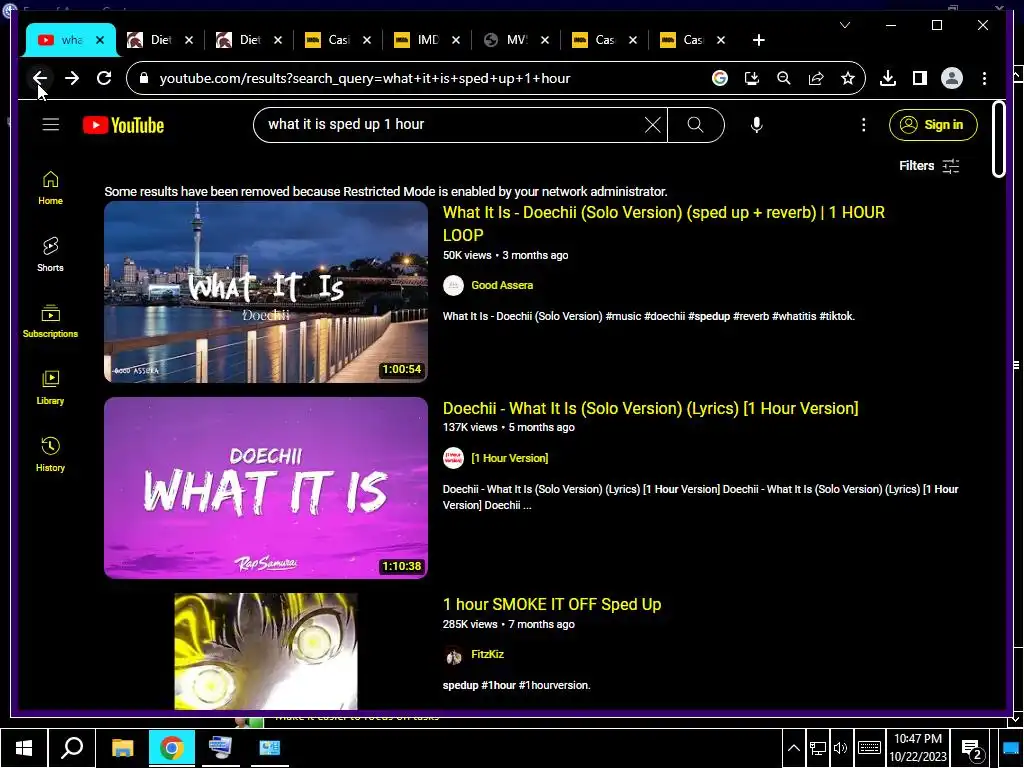This screenshot has height=768, width=1024.
Task: Open FitzKiz channel avatar
Action: (453, 655)
